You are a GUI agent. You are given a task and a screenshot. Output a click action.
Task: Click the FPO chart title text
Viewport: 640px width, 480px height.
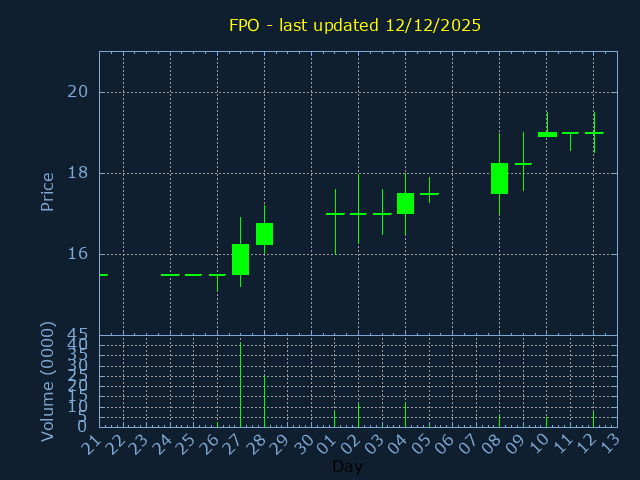pos(355,25)
